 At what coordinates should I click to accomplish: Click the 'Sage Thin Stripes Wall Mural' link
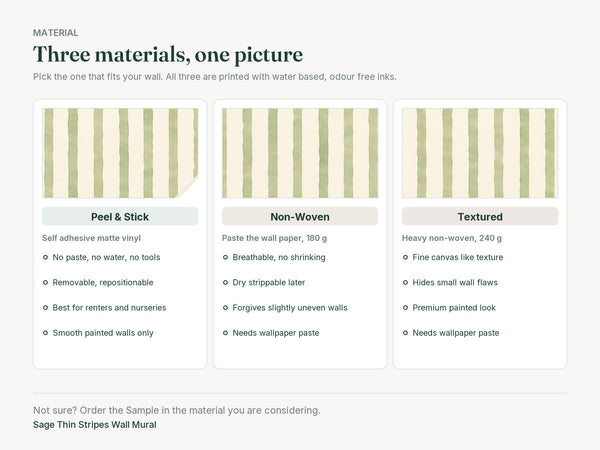click(x=95, y=425)
